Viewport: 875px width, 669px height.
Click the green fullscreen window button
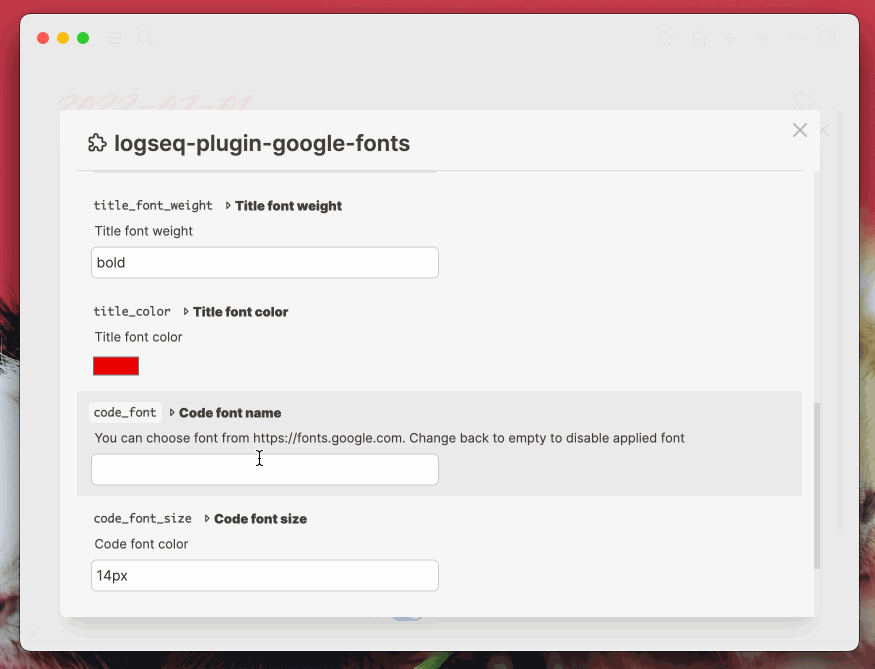click(83, 38)
